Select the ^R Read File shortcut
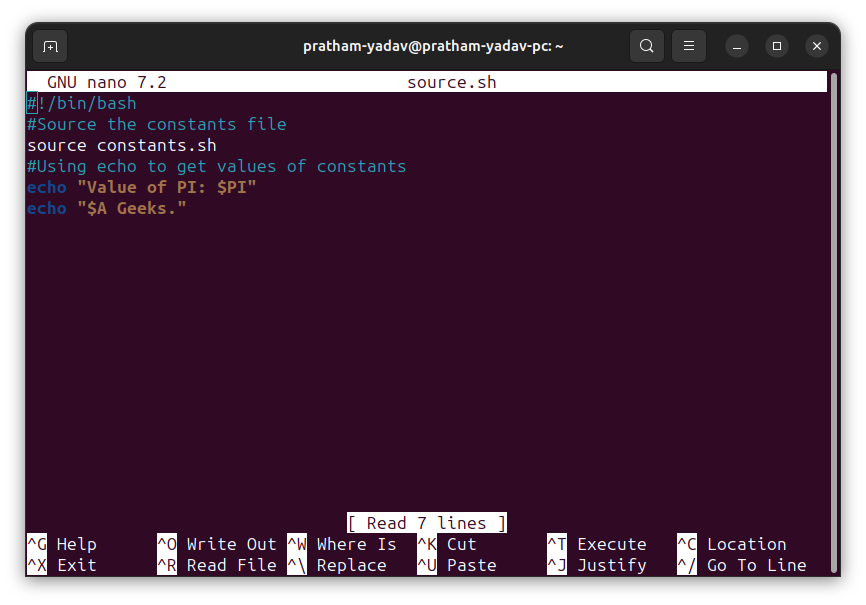 216,565
